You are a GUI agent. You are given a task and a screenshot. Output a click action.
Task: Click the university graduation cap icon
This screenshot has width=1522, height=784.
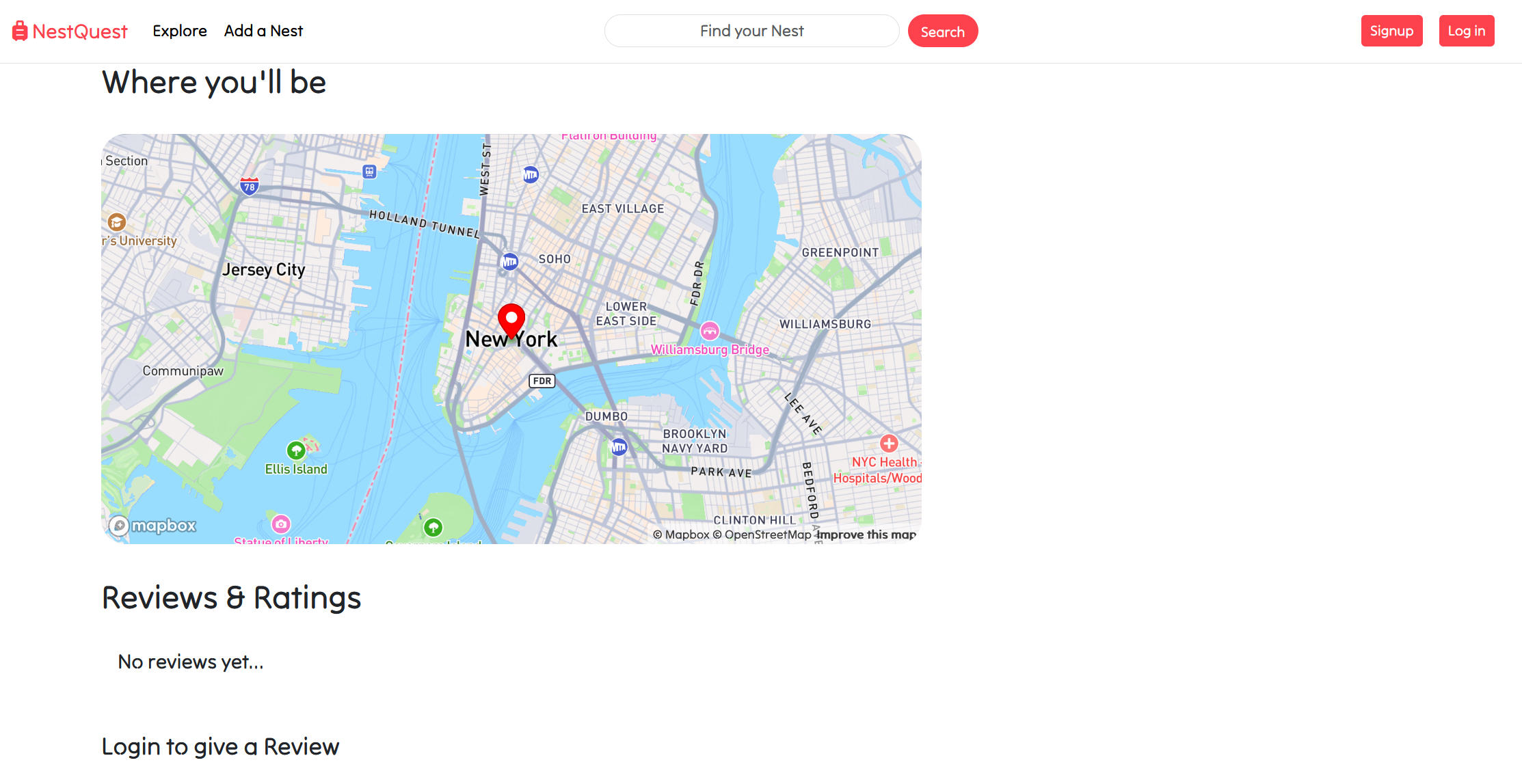117,222
